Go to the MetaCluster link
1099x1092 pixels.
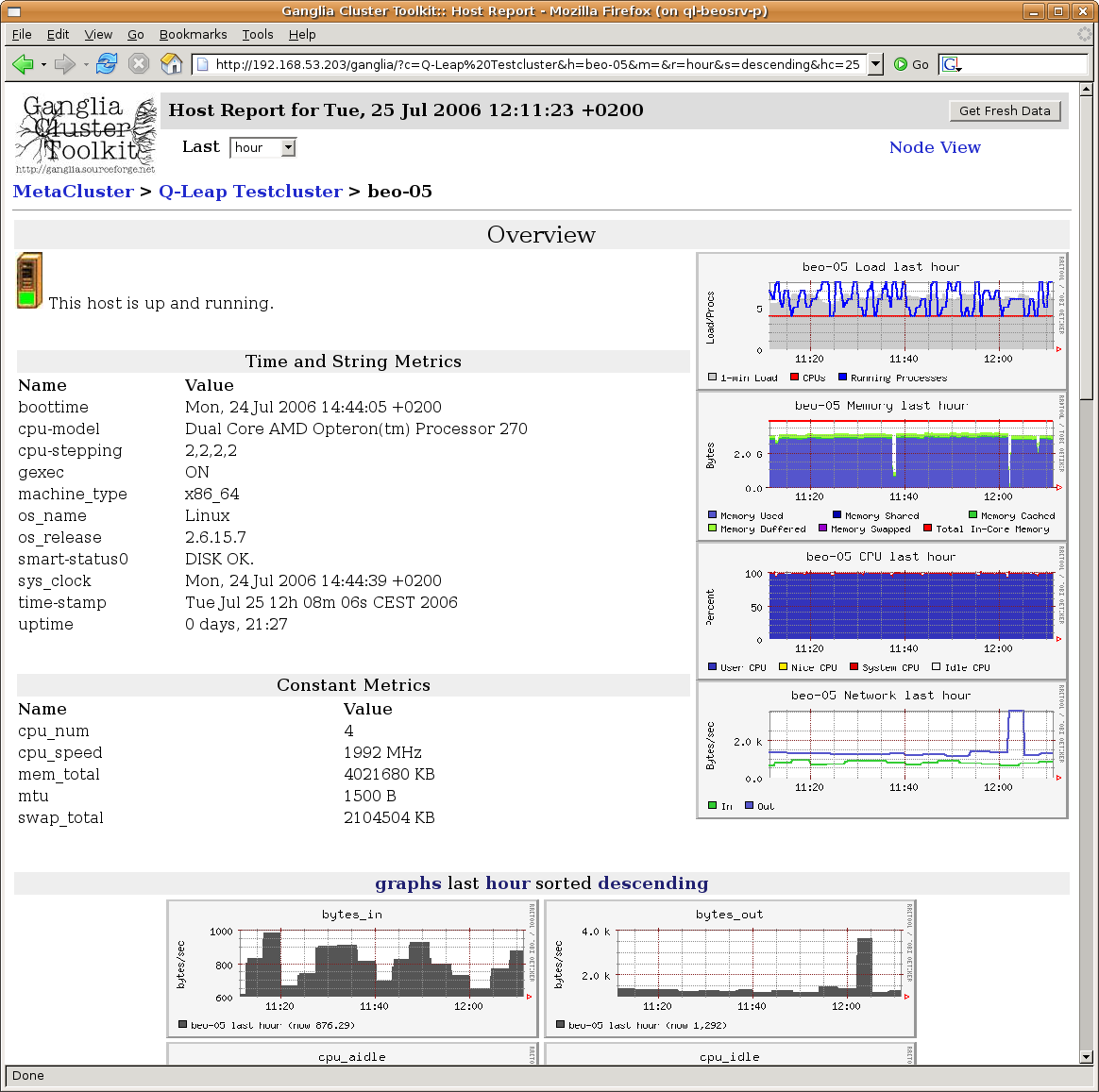click(74, 192)
